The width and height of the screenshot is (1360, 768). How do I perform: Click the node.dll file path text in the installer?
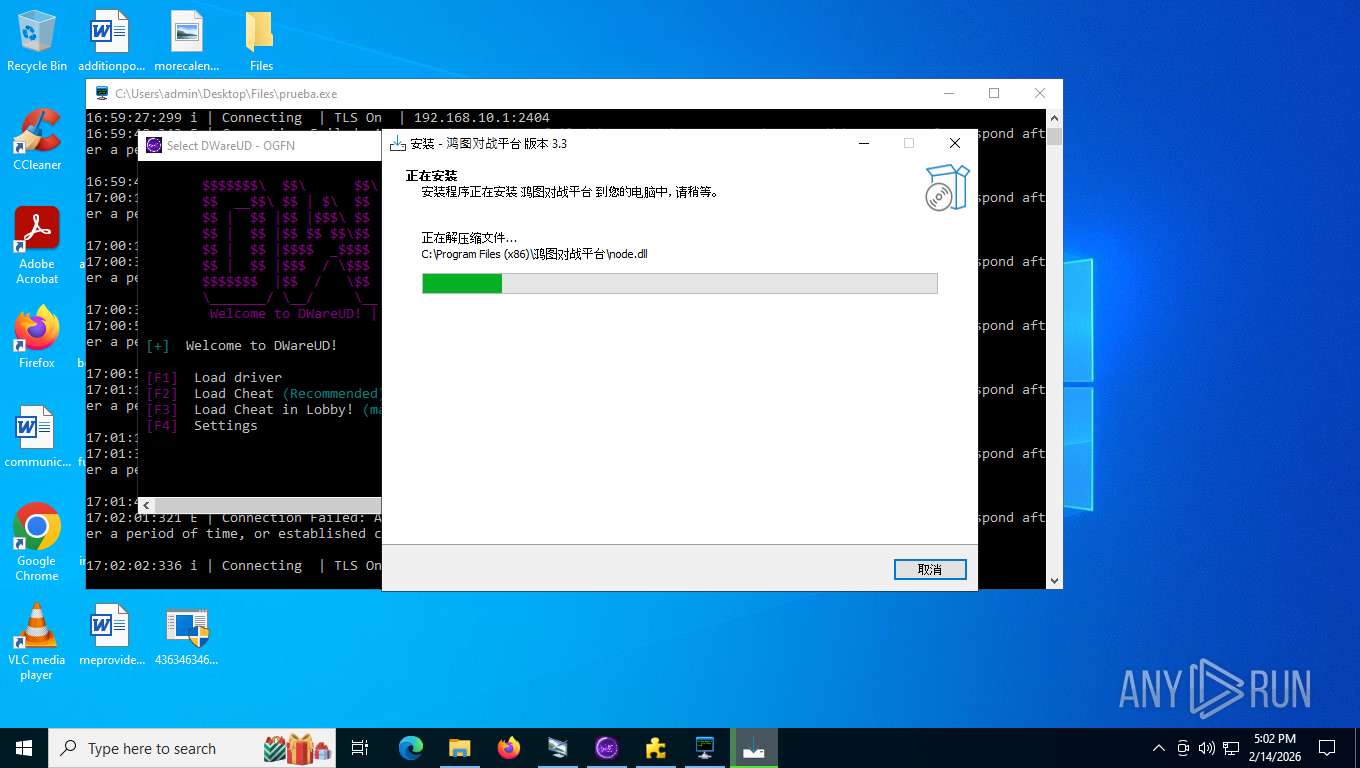[x=534, y=254]
